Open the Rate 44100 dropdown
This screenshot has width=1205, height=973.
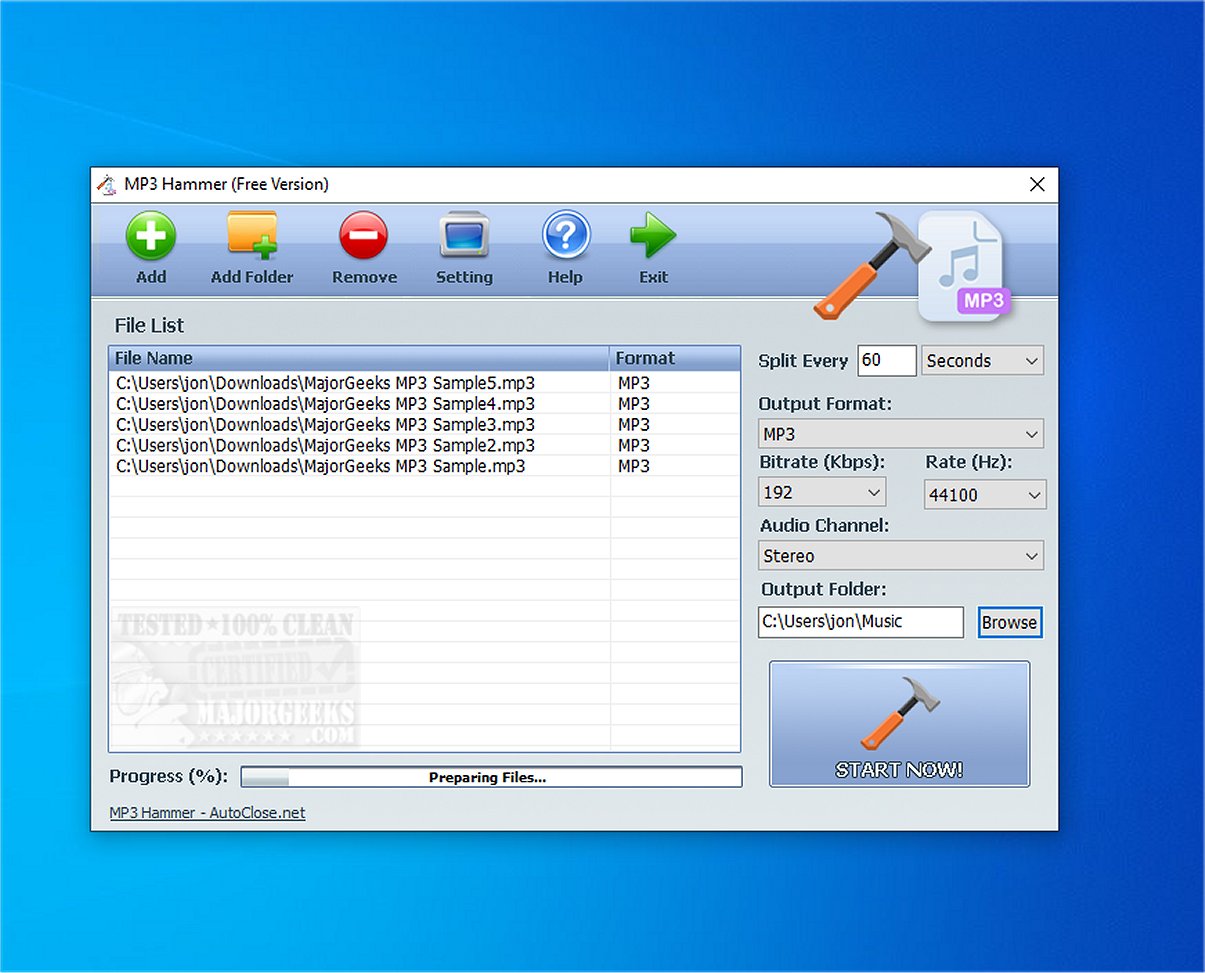(985, 494)
